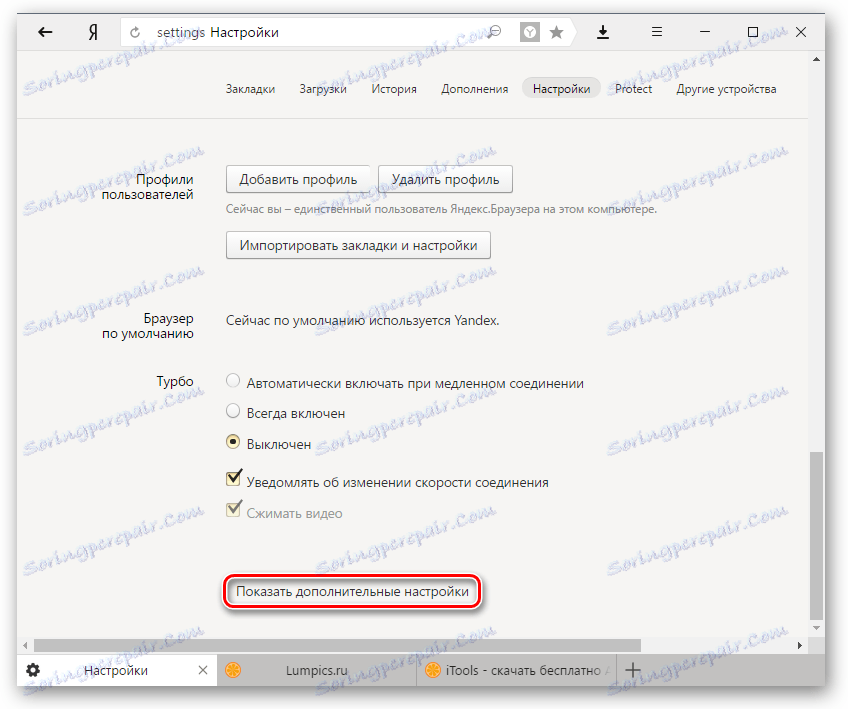This screenshot has width=848, height=709.
Task: Click the scroll up arrow
Action: pos(817,59)
